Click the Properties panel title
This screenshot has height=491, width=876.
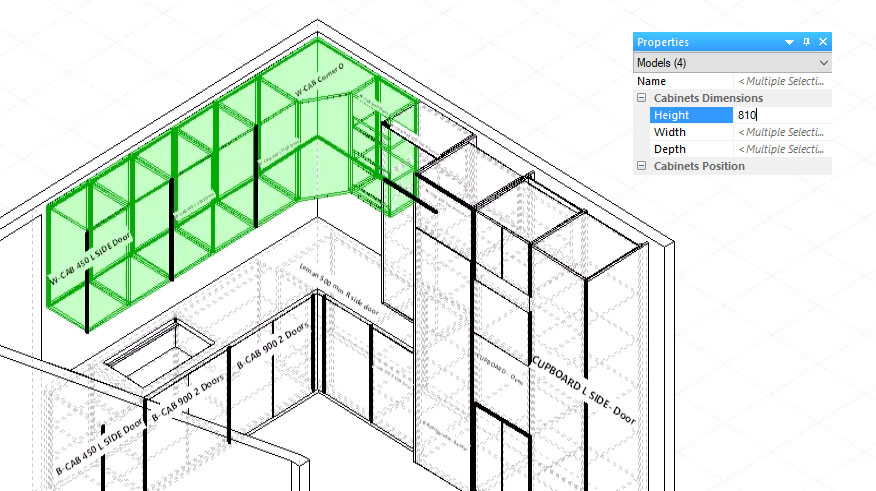663,42
